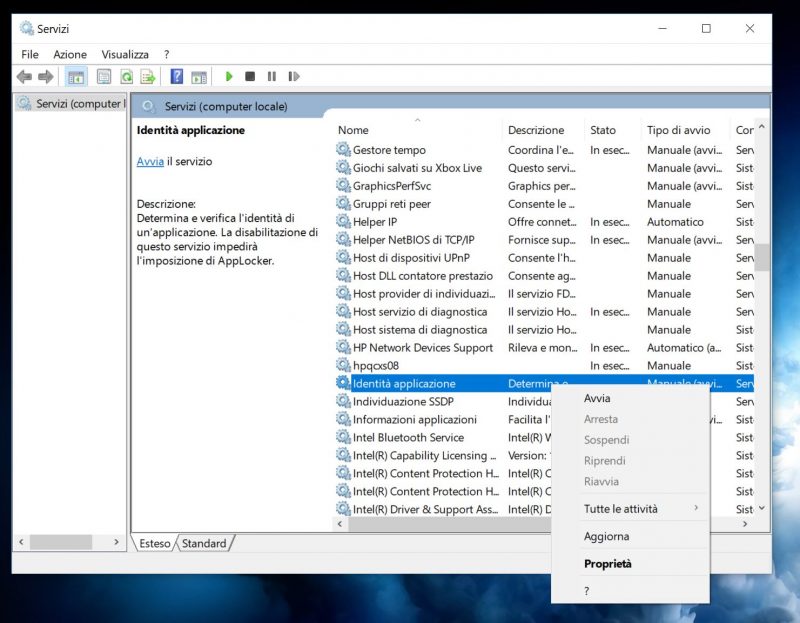Click the blue Help question mark icon
Viewport: 800px width, 623px height.
(x=177, y=77)
